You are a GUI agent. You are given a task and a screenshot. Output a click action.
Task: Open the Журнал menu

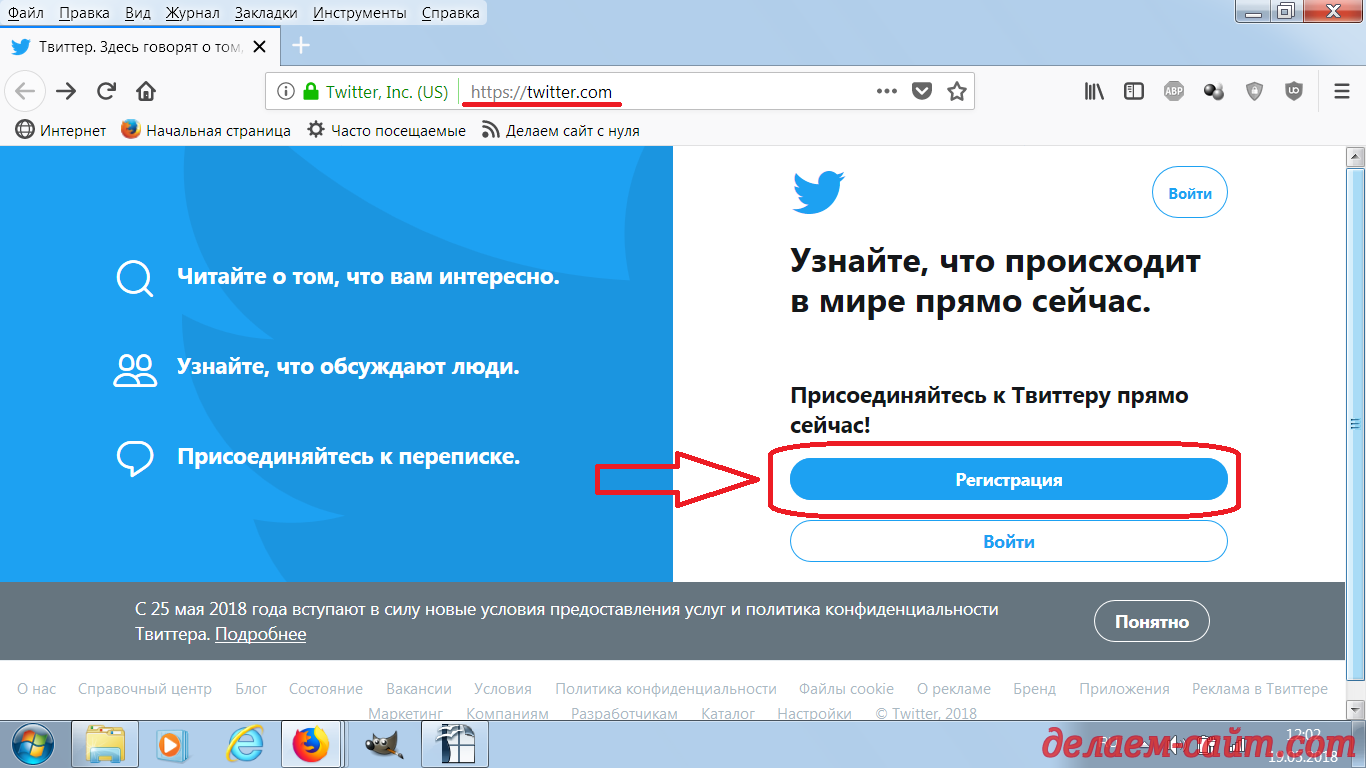coord(193,13)
